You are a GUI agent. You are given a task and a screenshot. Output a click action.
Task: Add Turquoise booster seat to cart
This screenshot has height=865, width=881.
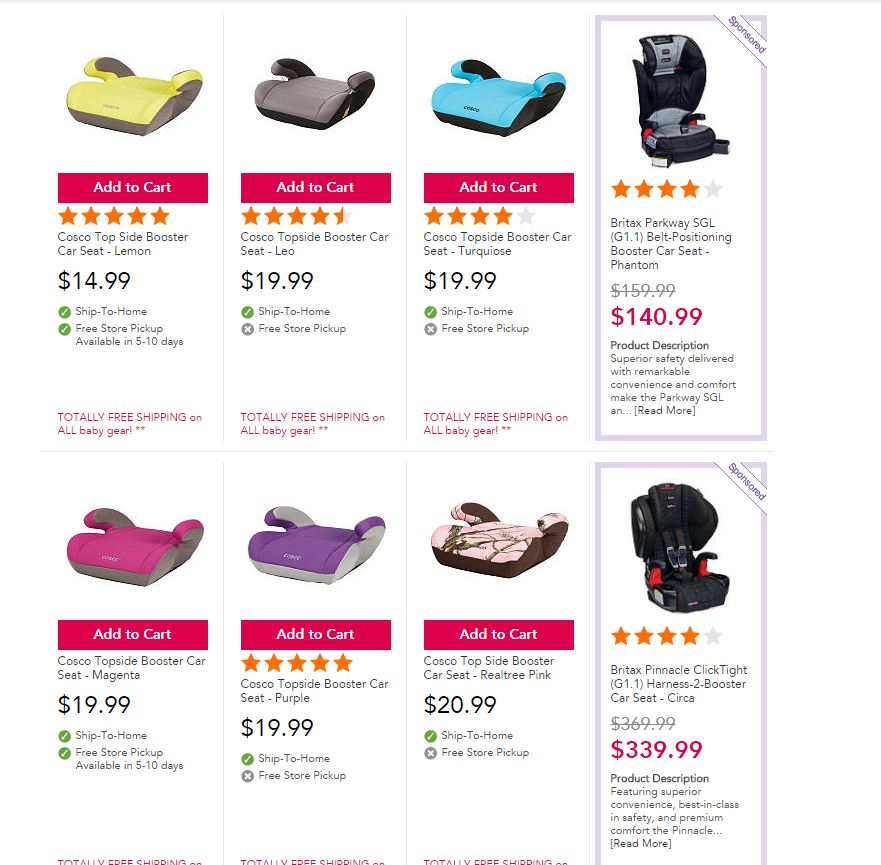click(x=498, y=187)
